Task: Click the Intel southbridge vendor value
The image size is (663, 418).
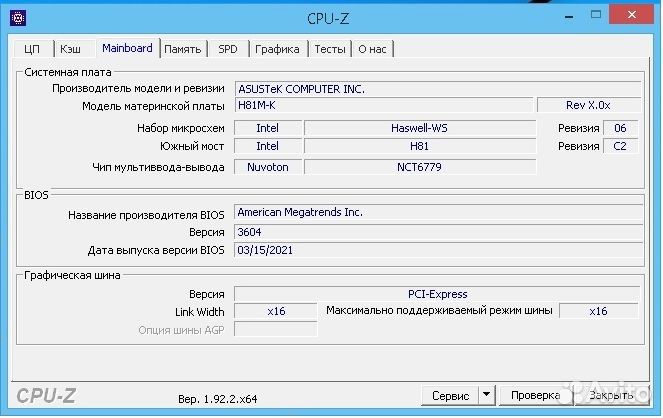Action: 268,146
